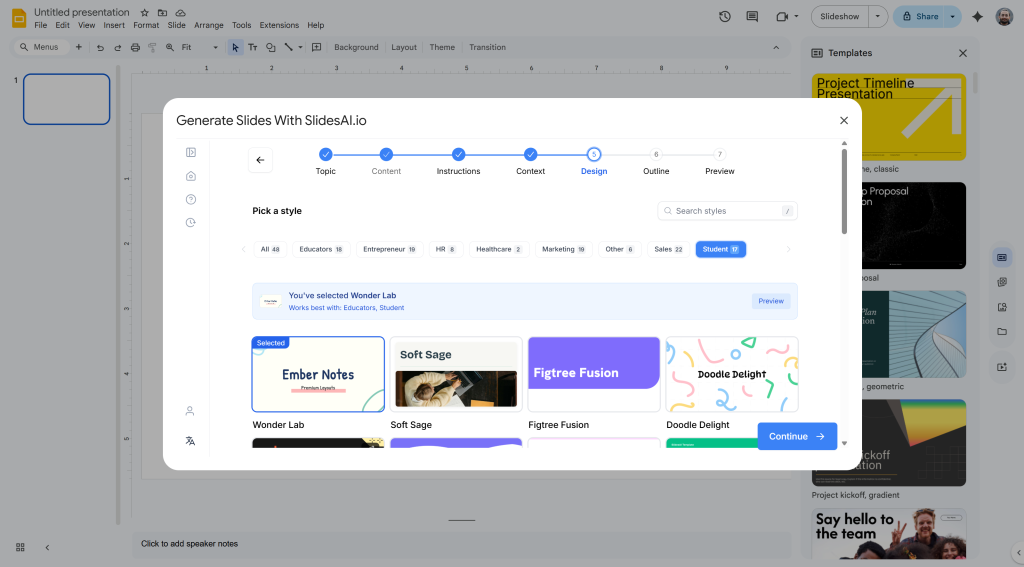
Task: Click the Share button
Action: click(920, 16)
